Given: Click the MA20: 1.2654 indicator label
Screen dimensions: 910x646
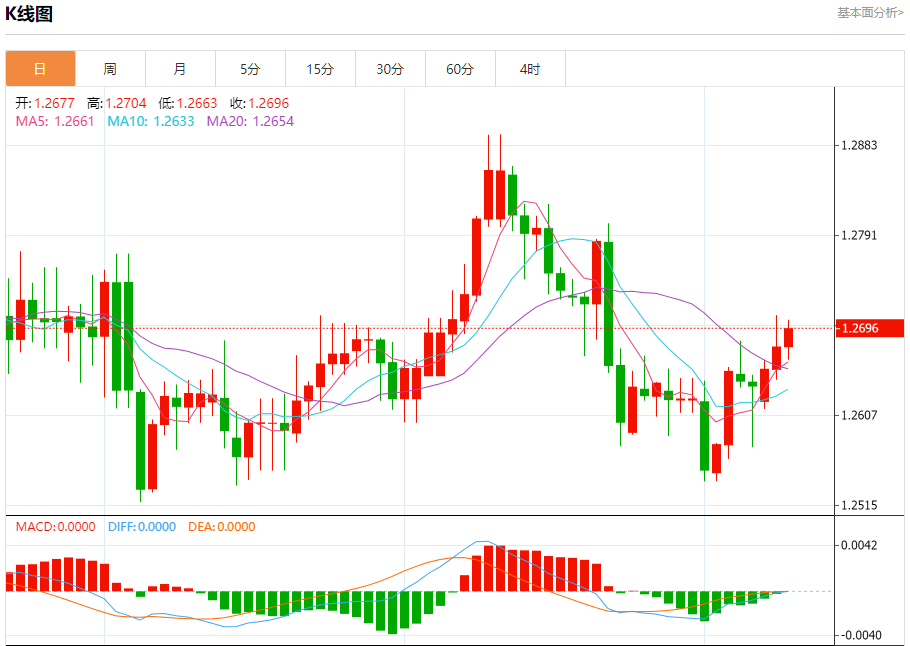Looking at the screenshot, I should click(x=251, y=121).
